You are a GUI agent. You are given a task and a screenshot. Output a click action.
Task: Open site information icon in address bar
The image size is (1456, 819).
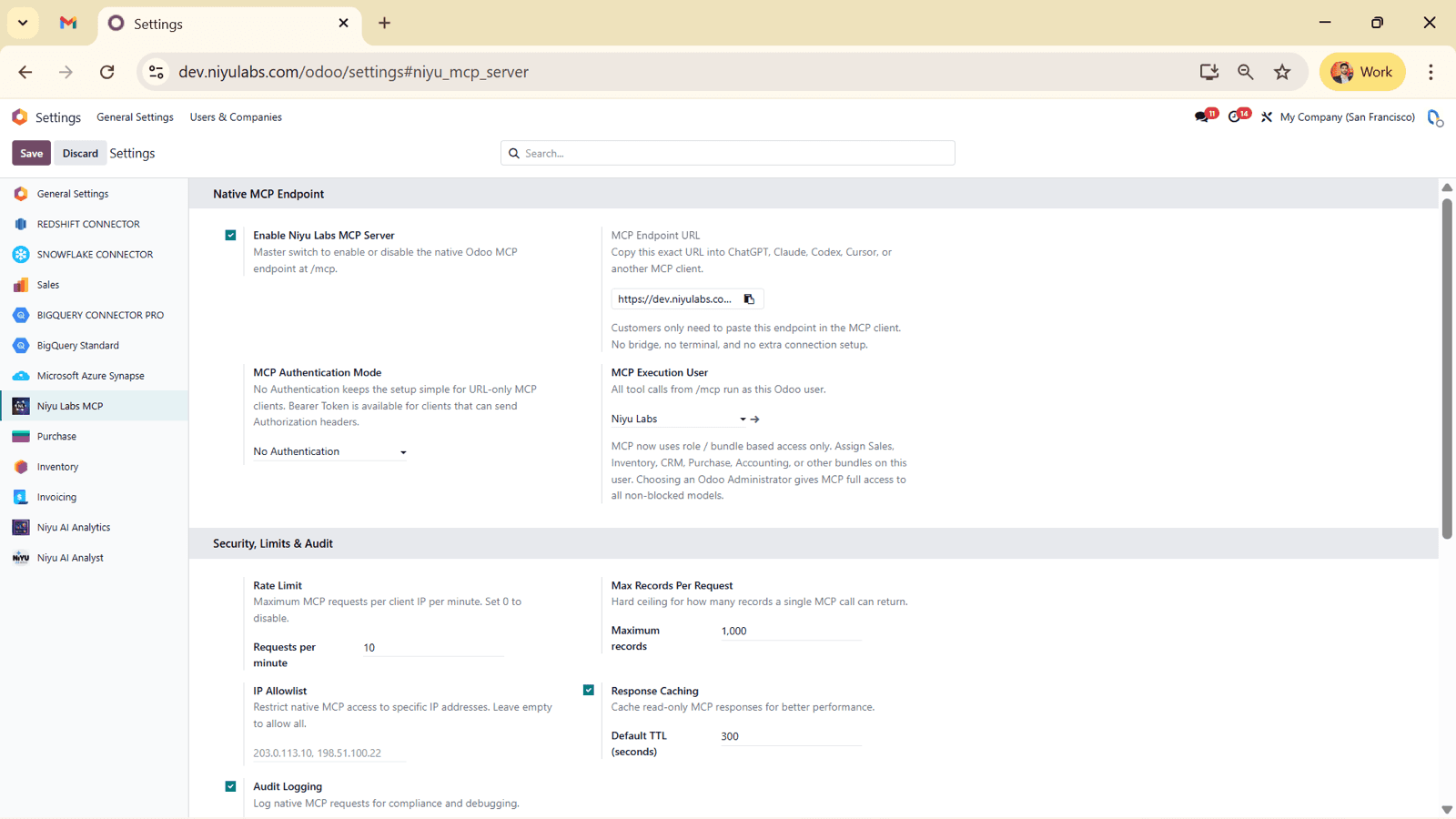click(x=157, y=72)
